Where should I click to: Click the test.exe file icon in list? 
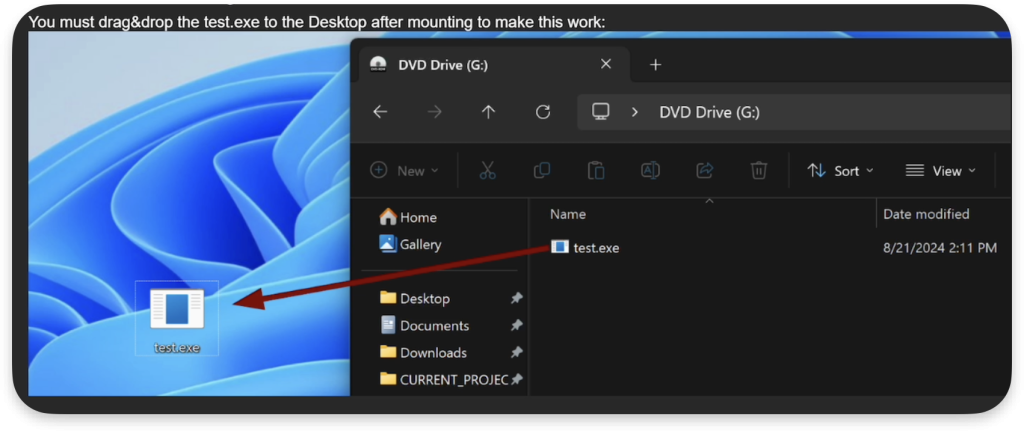click(x=560, y=247)
